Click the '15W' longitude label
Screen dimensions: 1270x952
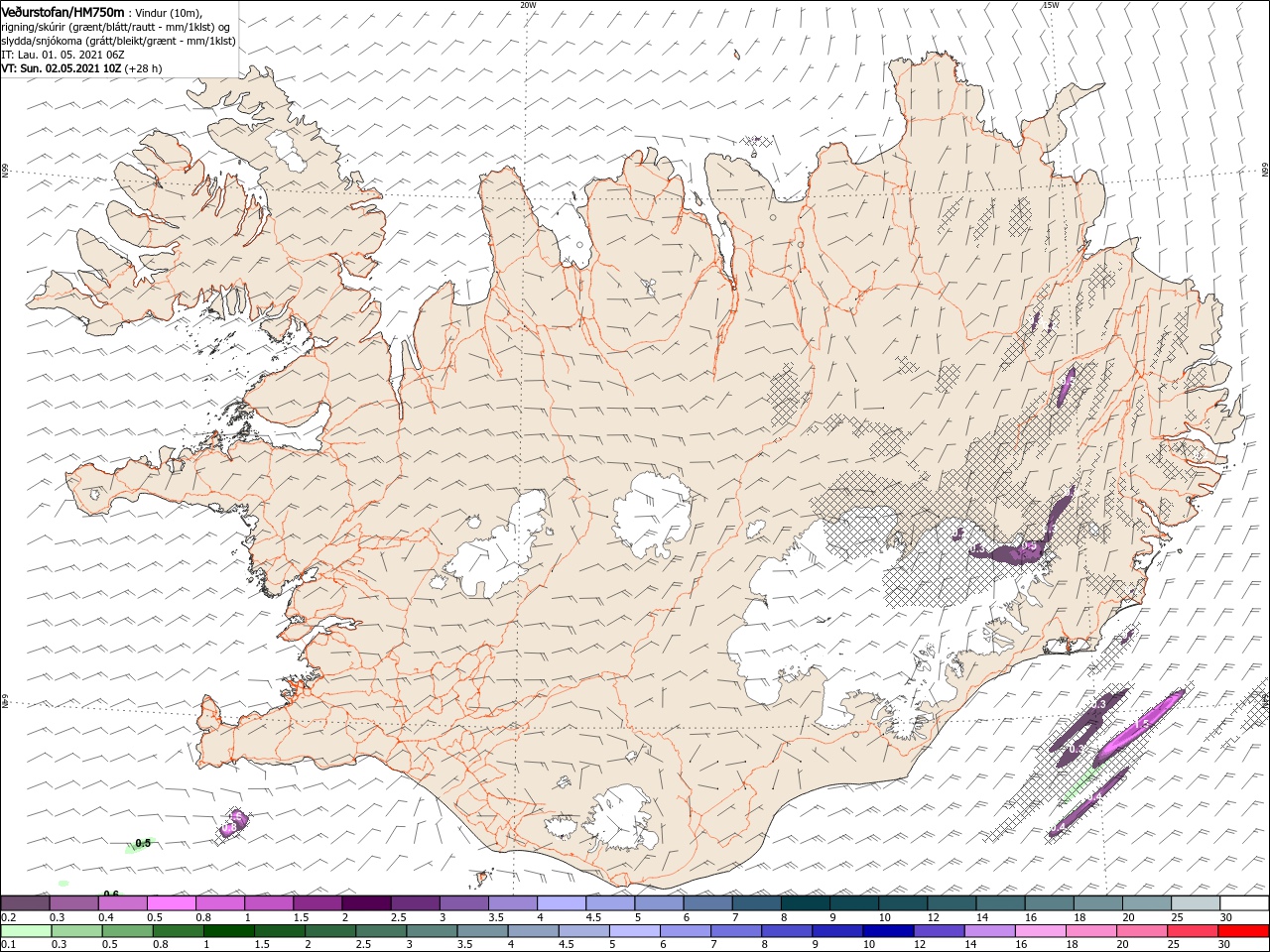tap(1051, 5)
